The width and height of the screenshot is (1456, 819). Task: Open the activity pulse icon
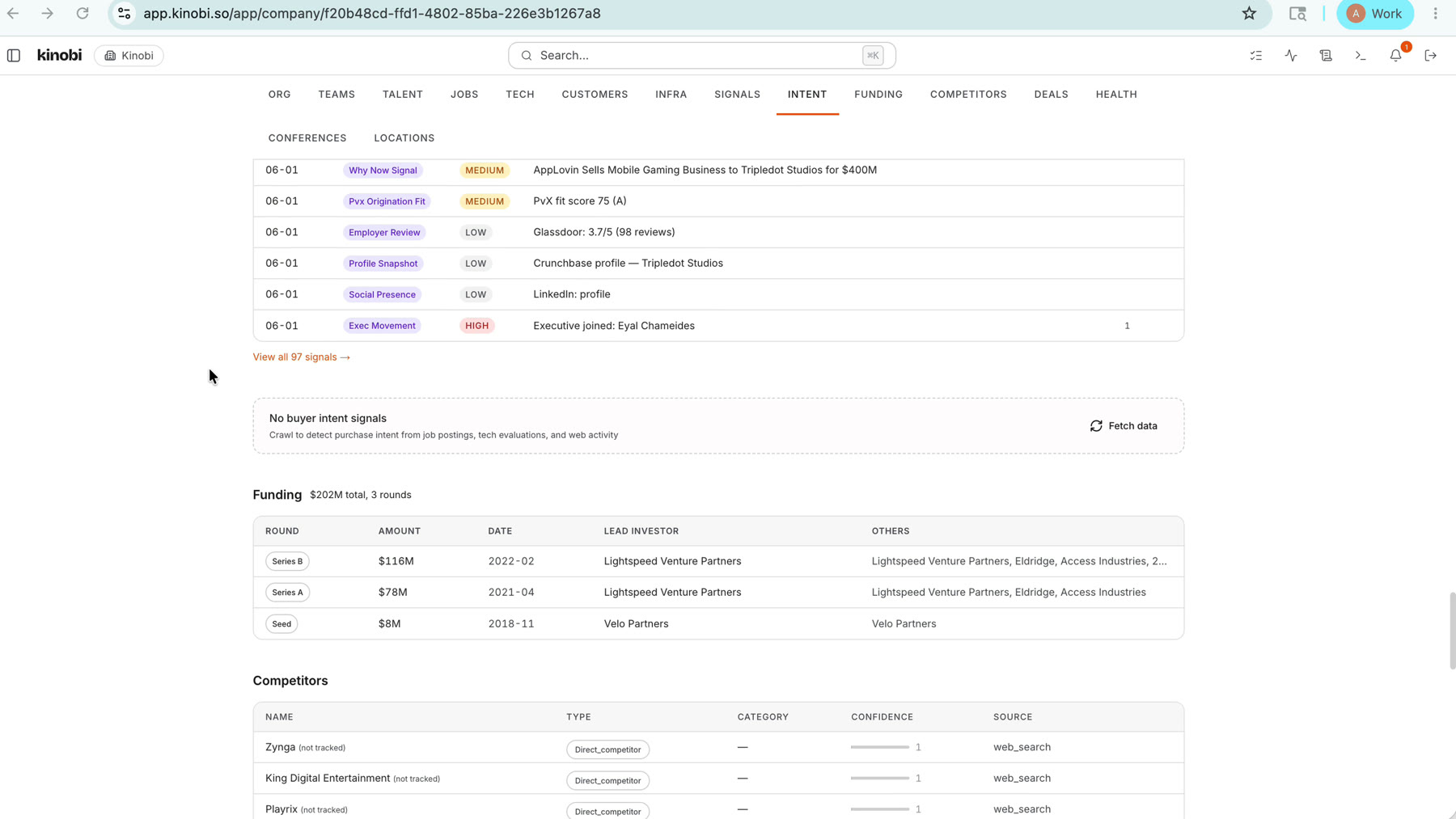click(1291, 56)
